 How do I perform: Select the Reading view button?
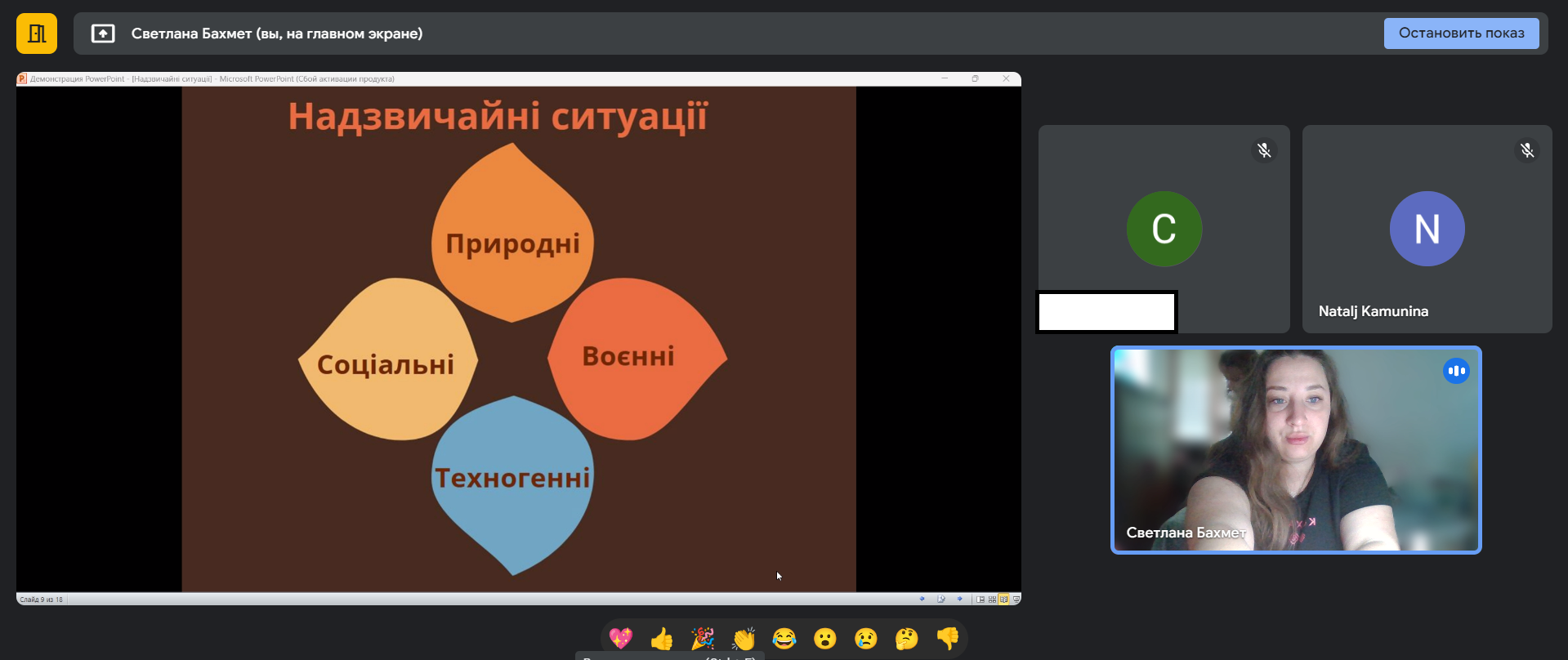1003,599
